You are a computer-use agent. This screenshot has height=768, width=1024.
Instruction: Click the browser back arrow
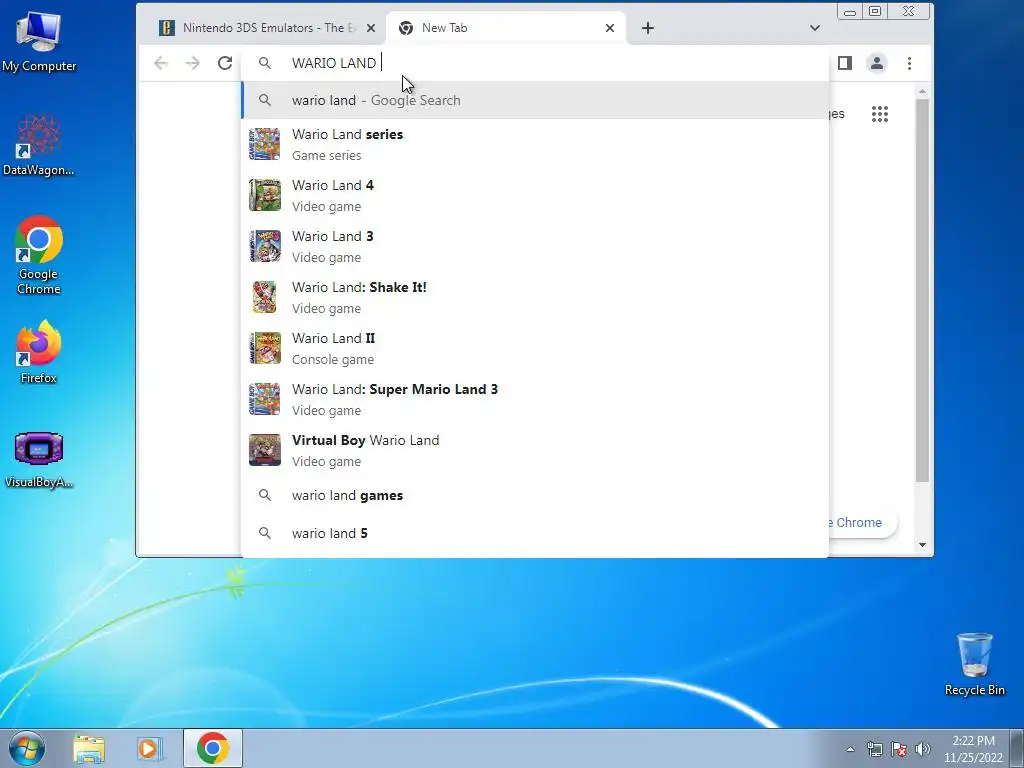coord(161,63)
